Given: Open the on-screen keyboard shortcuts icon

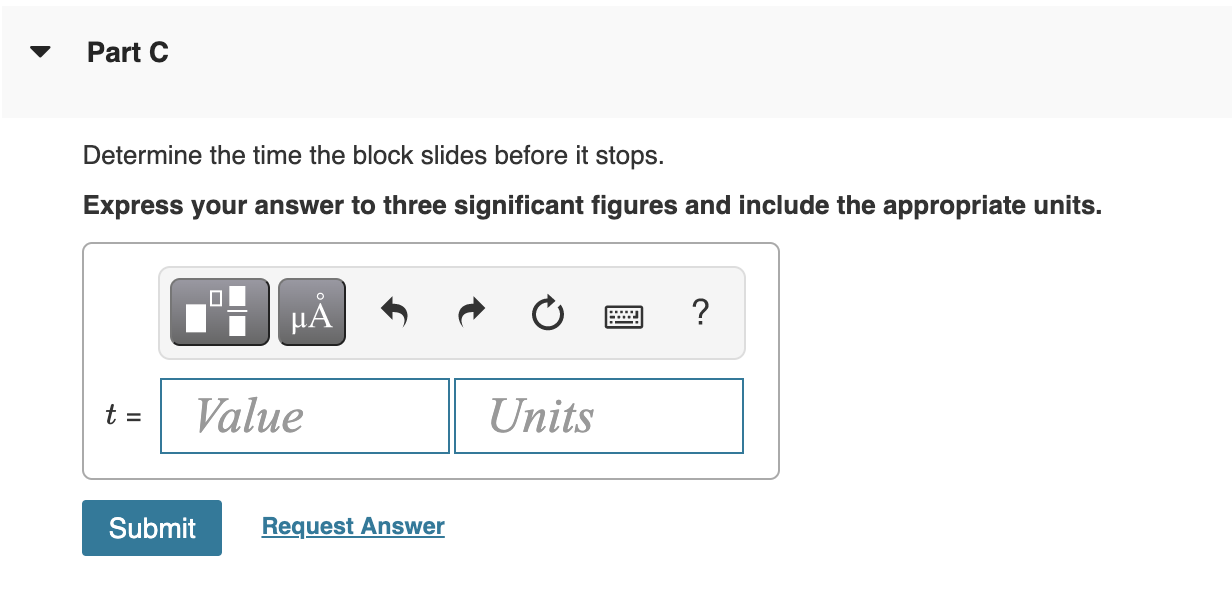Looking at the screenshot, I should (624, 312).
